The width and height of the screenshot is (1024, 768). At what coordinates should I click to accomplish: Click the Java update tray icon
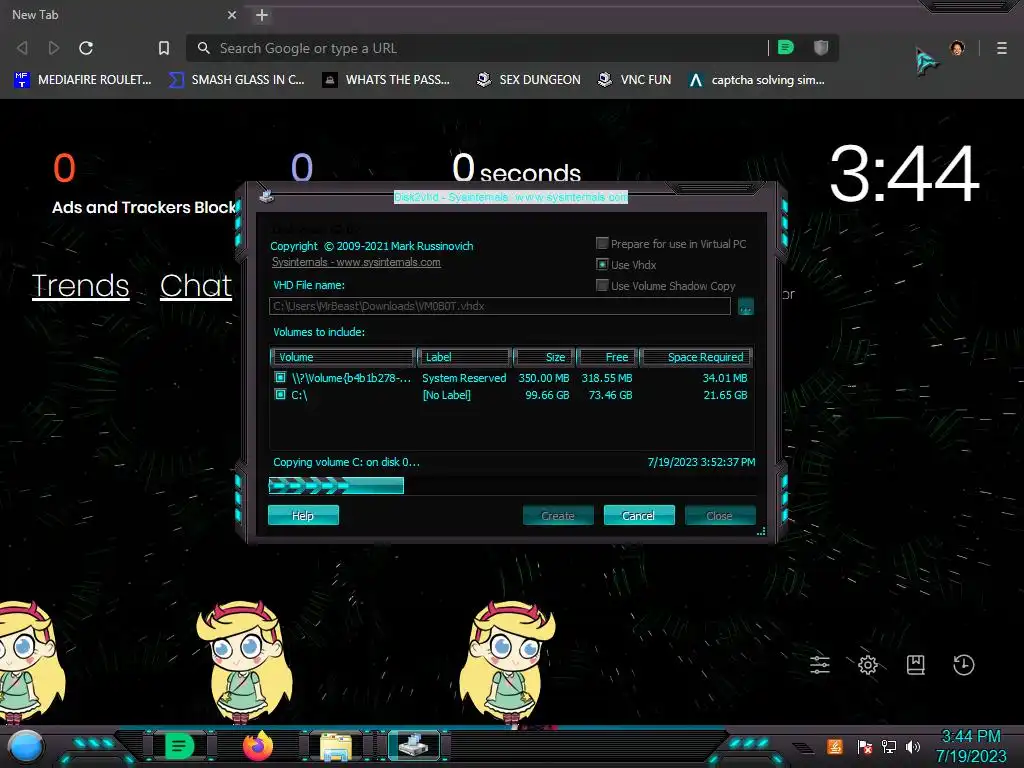[835, 746]
